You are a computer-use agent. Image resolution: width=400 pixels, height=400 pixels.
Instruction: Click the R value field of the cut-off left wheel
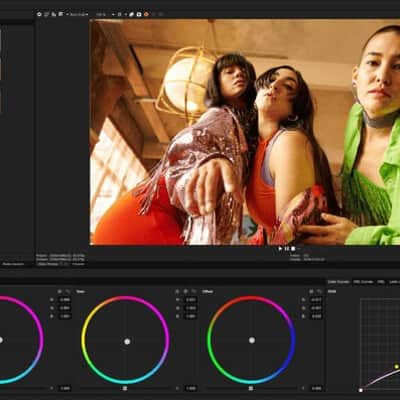tap(65, 300)
